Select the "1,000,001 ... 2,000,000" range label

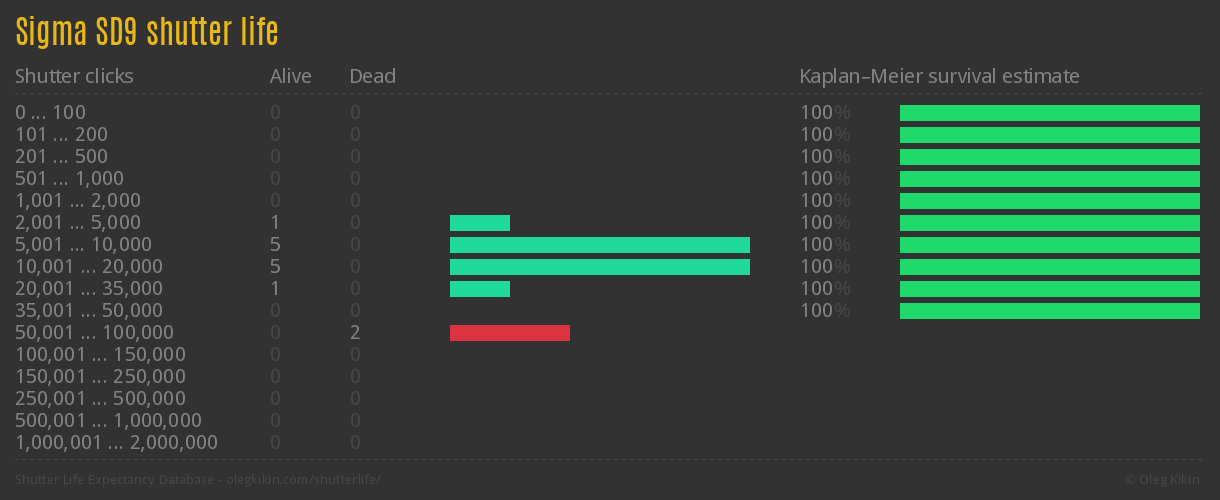click(x=116, y=443)
